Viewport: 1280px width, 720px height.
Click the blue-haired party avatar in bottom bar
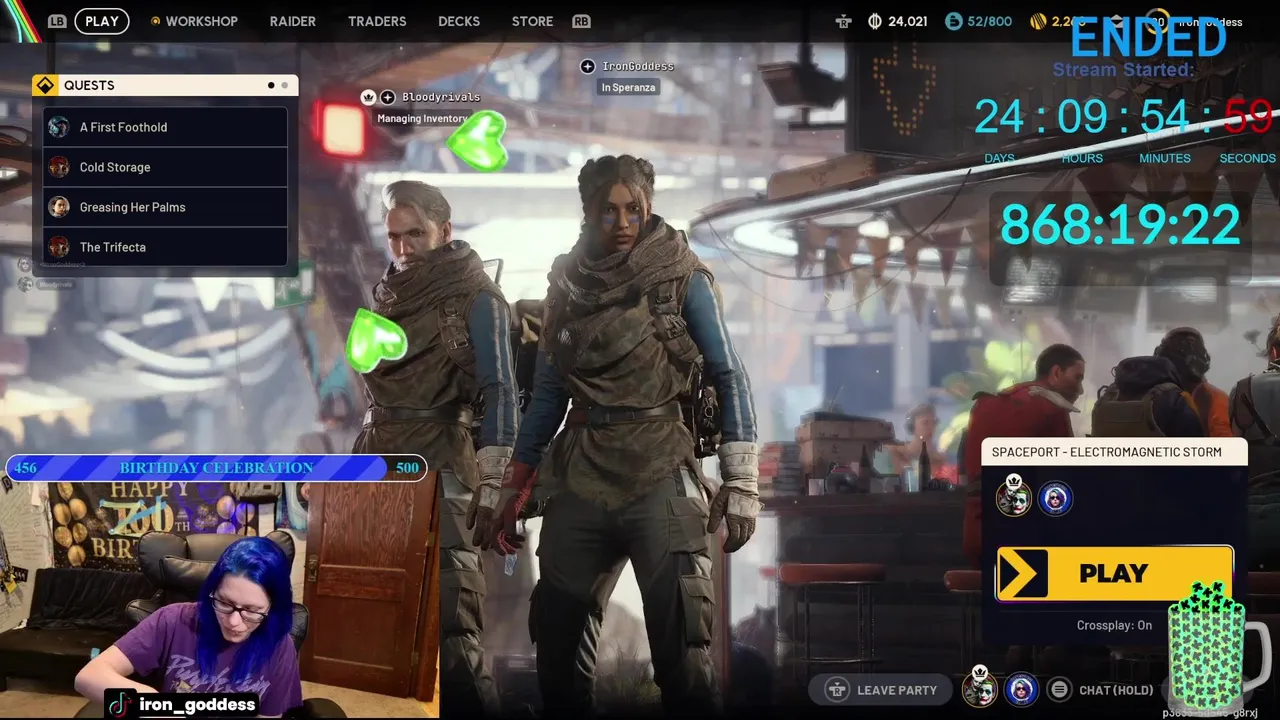click(x=1020, y=689)
